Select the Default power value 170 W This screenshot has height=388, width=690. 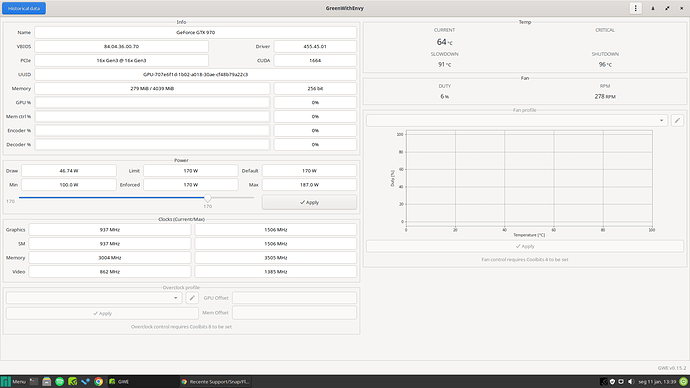click(309, 171)
